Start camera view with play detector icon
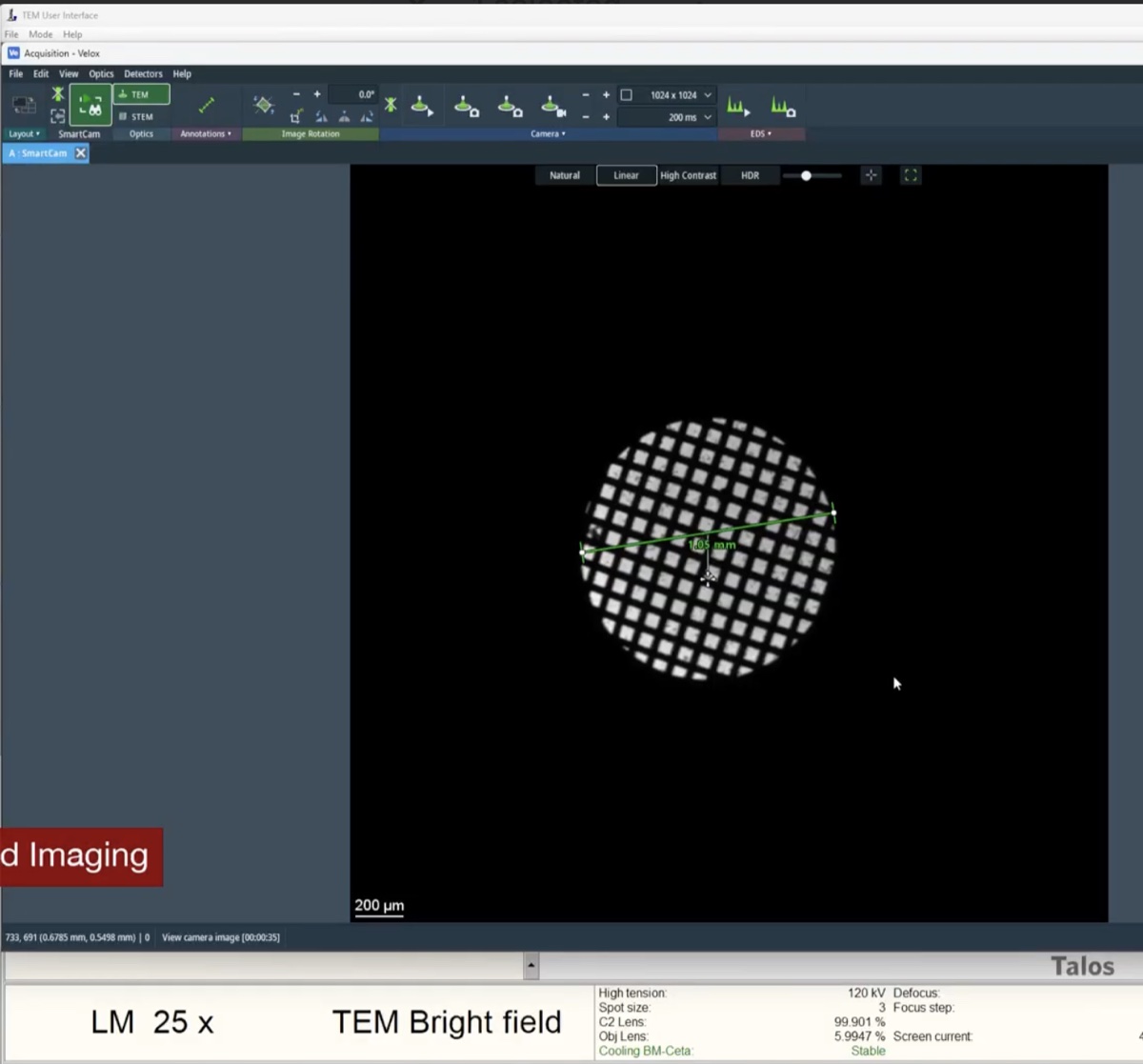The width and height of the screenshot is (1143, 1064). (423, 105)
